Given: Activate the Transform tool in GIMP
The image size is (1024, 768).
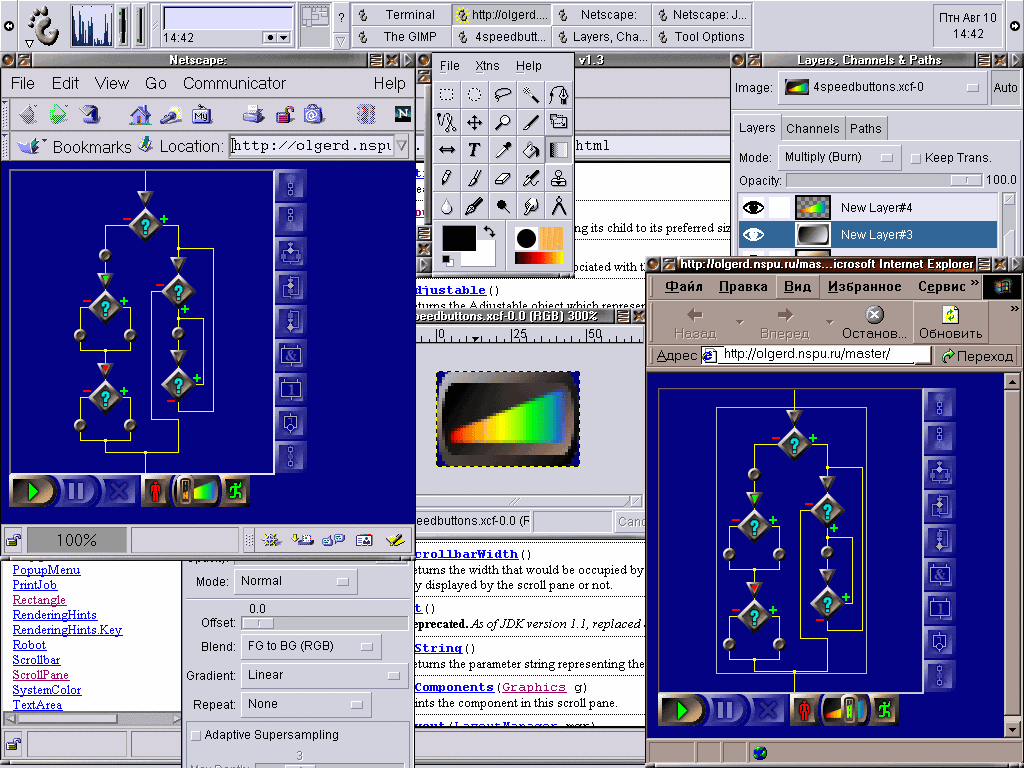Looking at the screenshot, I should [x=559, y=122].
